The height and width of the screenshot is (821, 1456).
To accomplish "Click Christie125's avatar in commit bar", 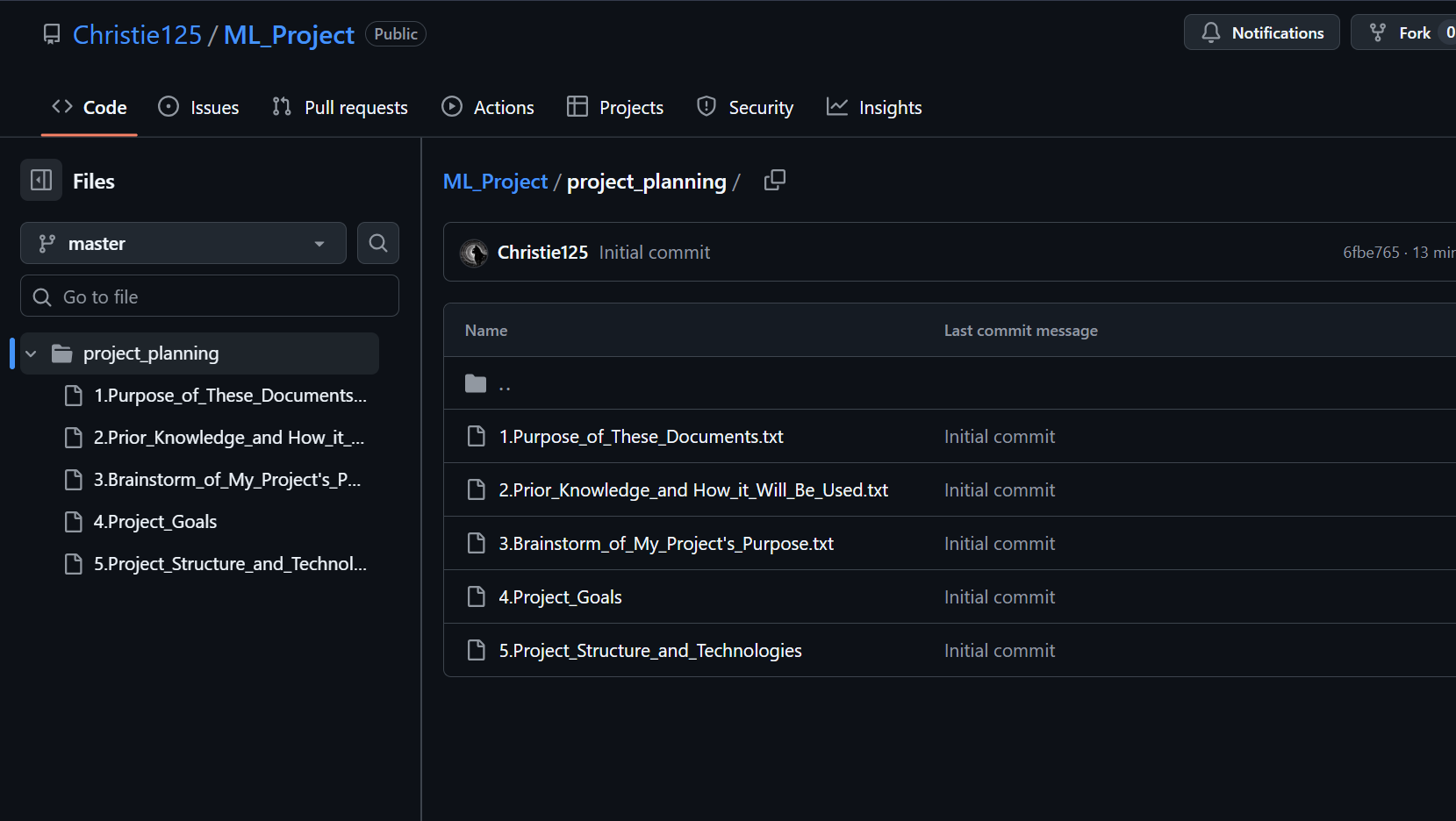I will (x=474, y=253).
